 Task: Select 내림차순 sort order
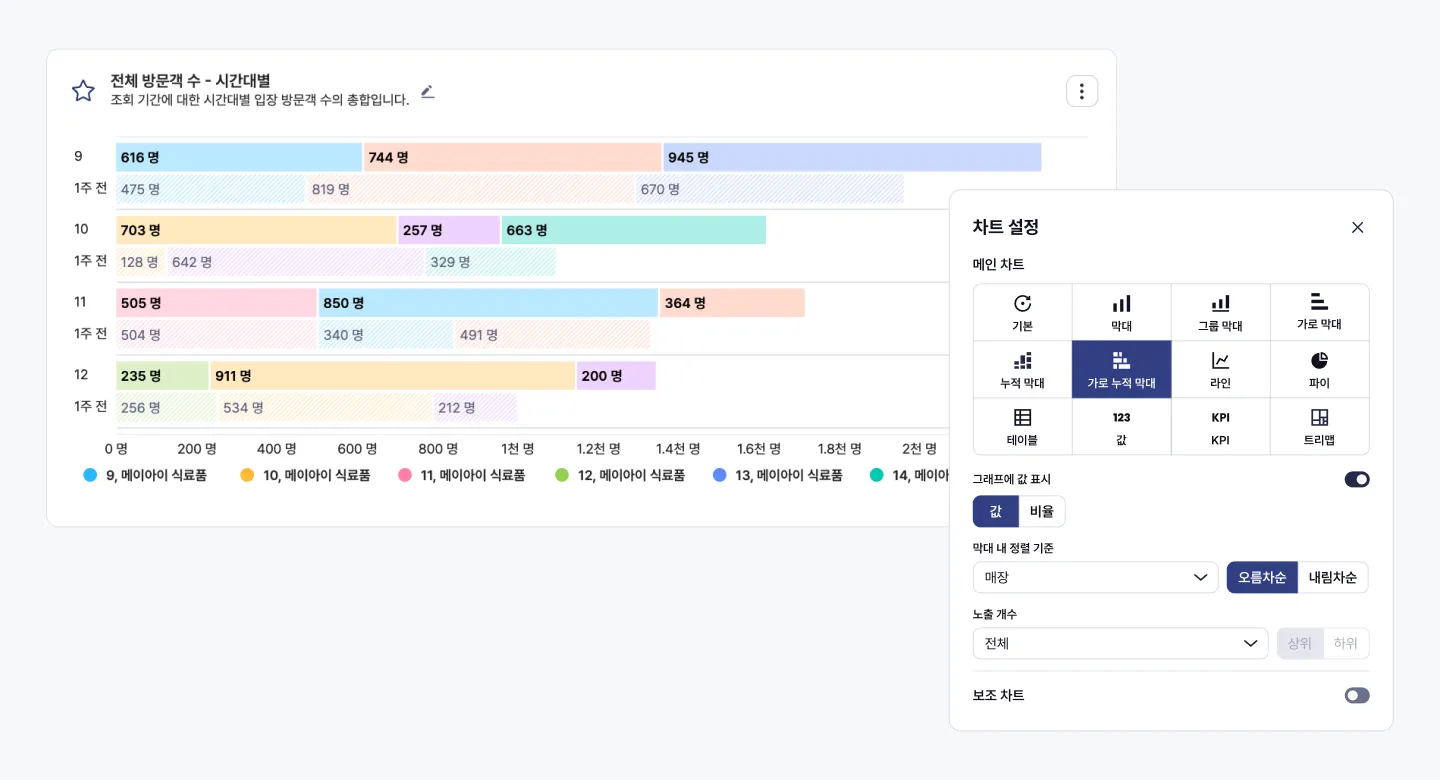[1332, 578]
